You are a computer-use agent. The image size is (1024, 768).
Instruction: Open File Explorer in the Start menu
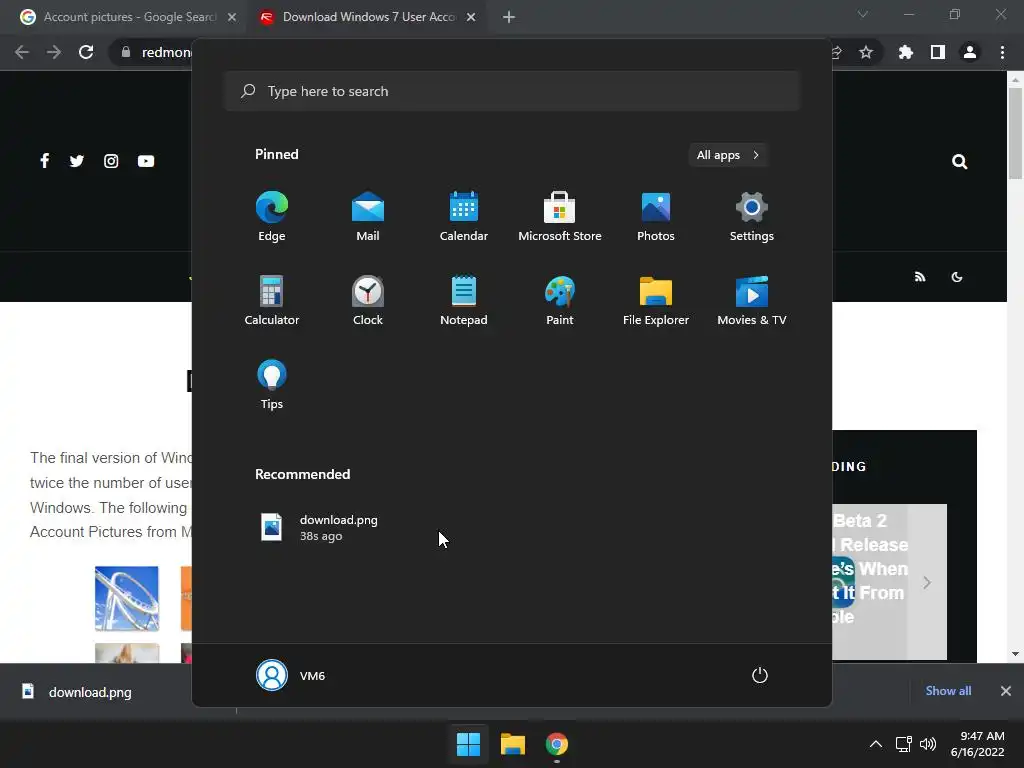point(656,300)
